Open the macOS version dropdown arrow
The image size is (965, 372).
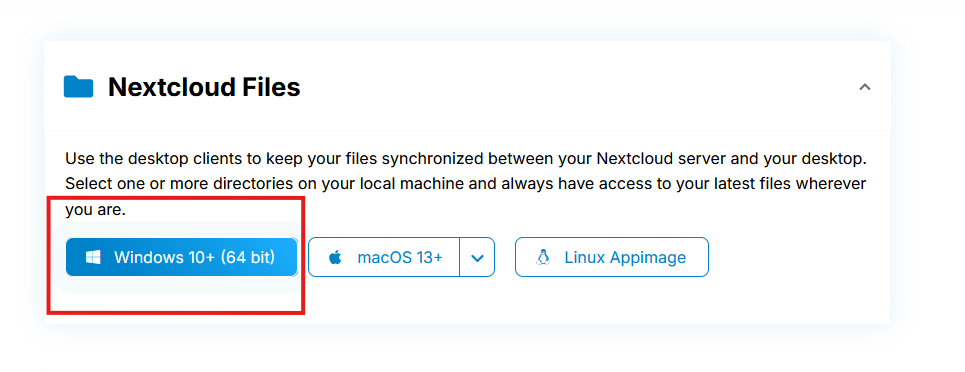[x=477, y=257]
